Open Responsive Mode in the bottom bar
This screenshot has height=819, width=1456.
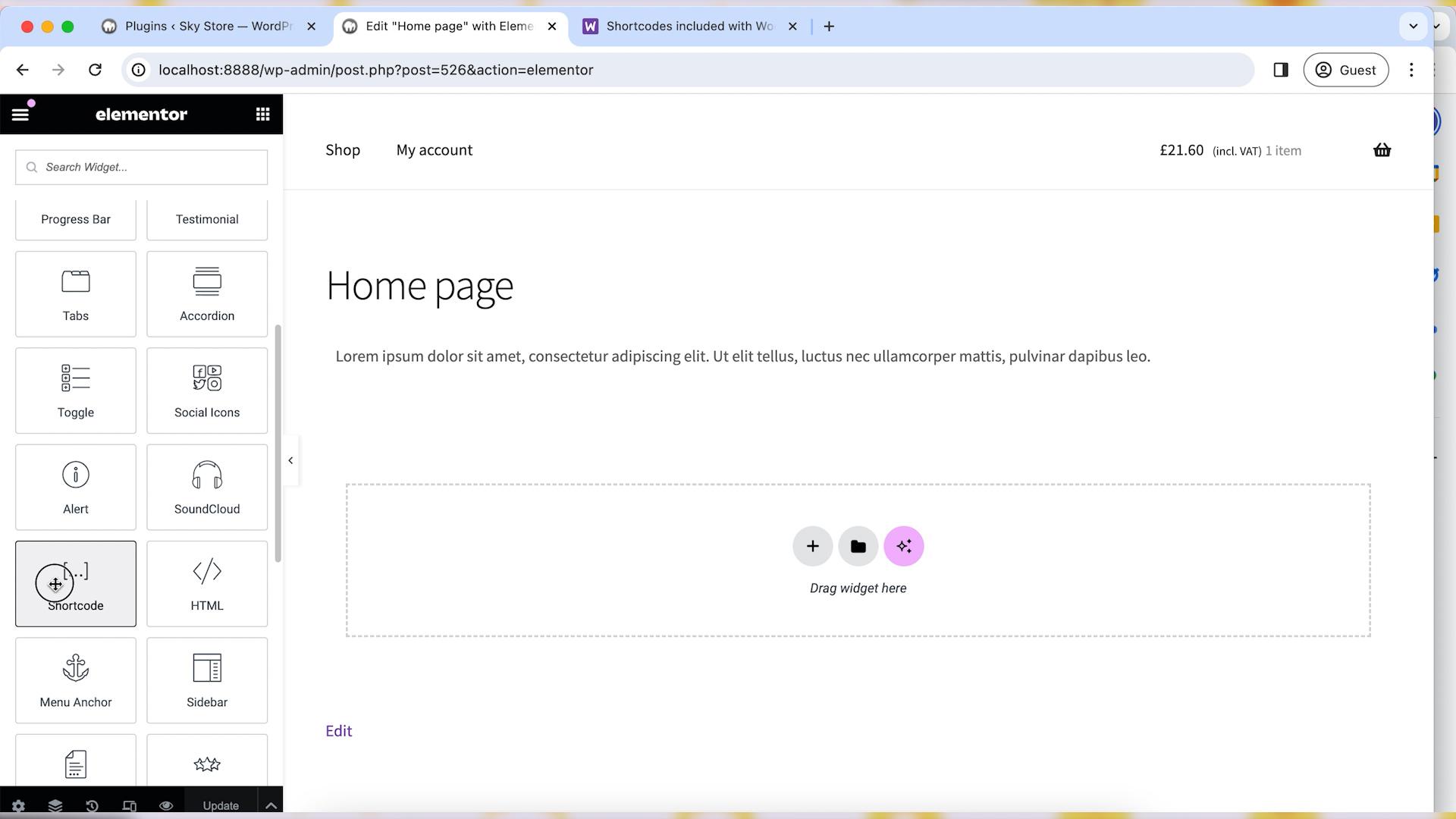129,805
